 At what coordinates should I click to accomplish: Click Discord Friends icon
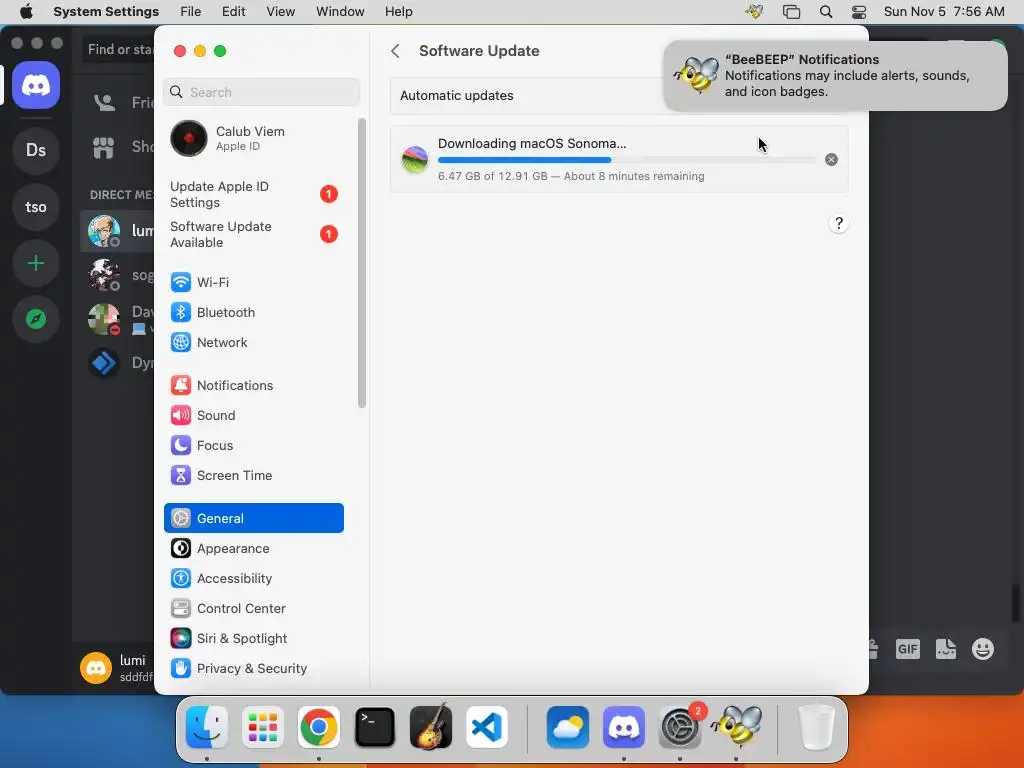click(104, 103)
